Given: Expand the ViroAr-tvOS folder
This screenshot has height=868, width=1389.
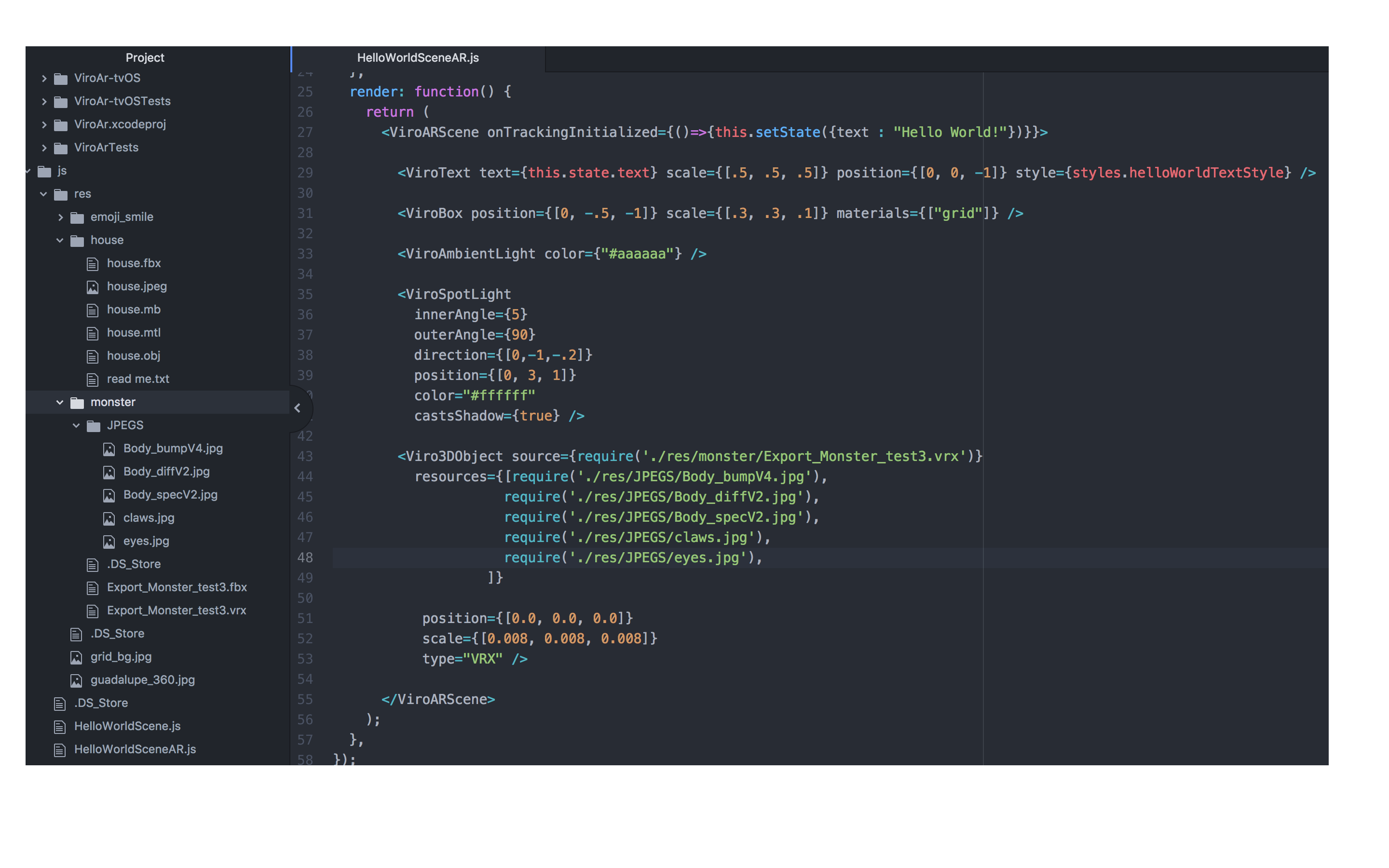Looking at the screenshot, I should tap(44, 78).
